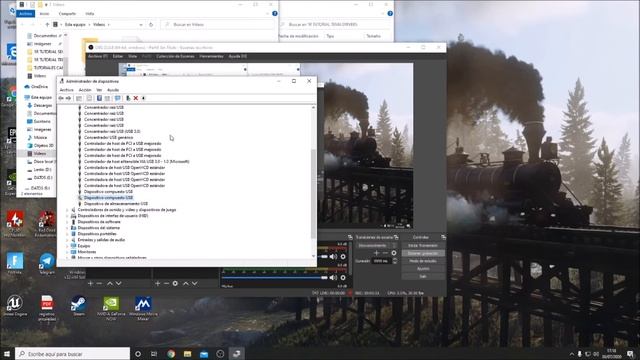
Task: Click Buscar en Vídeos search field
Action: [x=218, y=24]
